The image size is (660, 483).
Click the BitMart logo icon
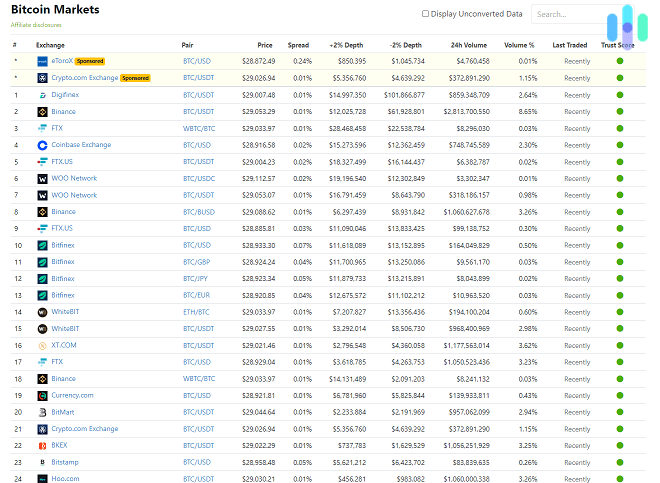(x=42, y=412)
